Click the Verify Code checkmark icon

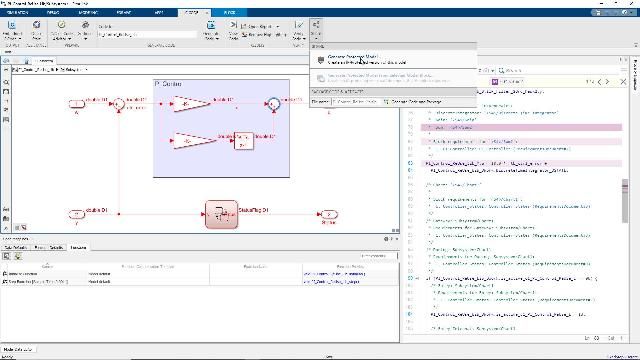(299, 25)
